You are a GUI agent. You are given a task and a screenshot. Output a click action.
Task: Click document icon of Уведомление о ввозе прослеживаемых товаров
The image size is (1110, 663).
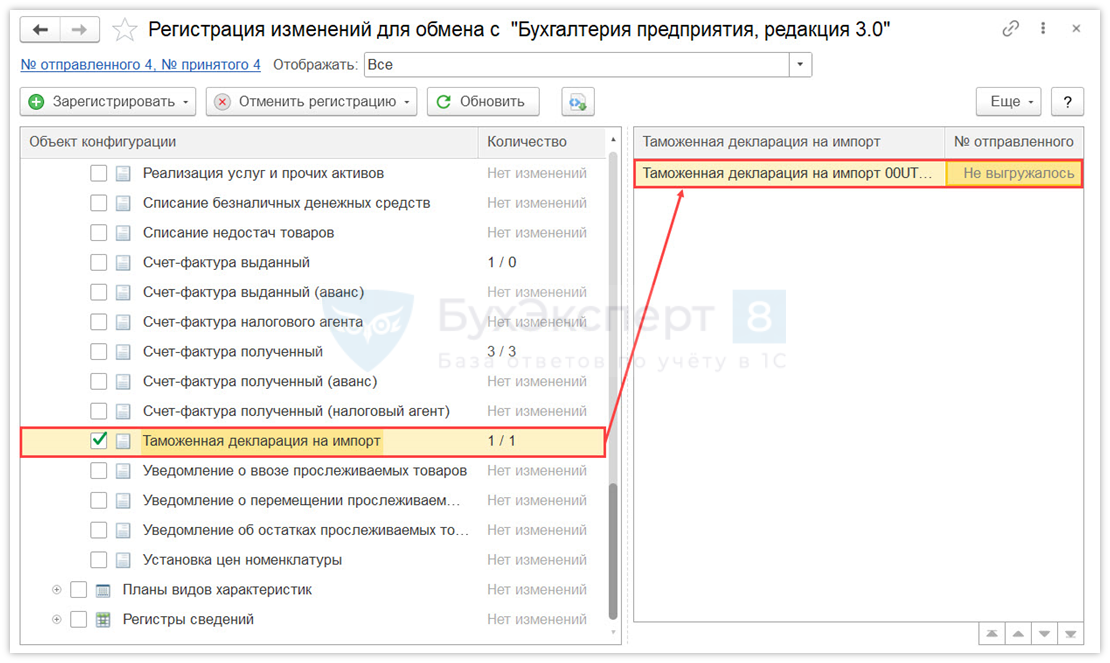click(123, 471)
